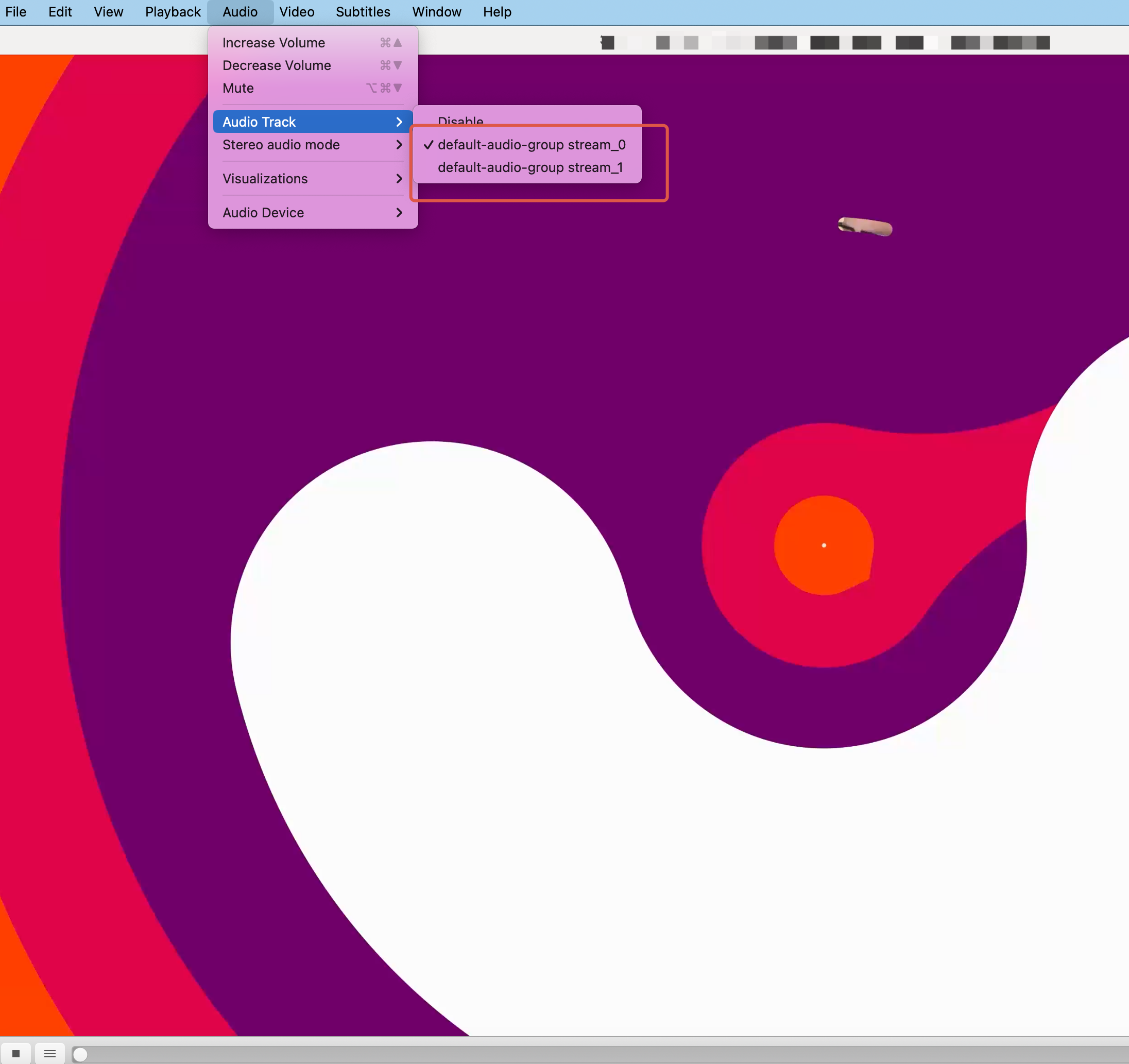Open the View menu
This screenshot has width=1129, height=1064.
[108, 11]
